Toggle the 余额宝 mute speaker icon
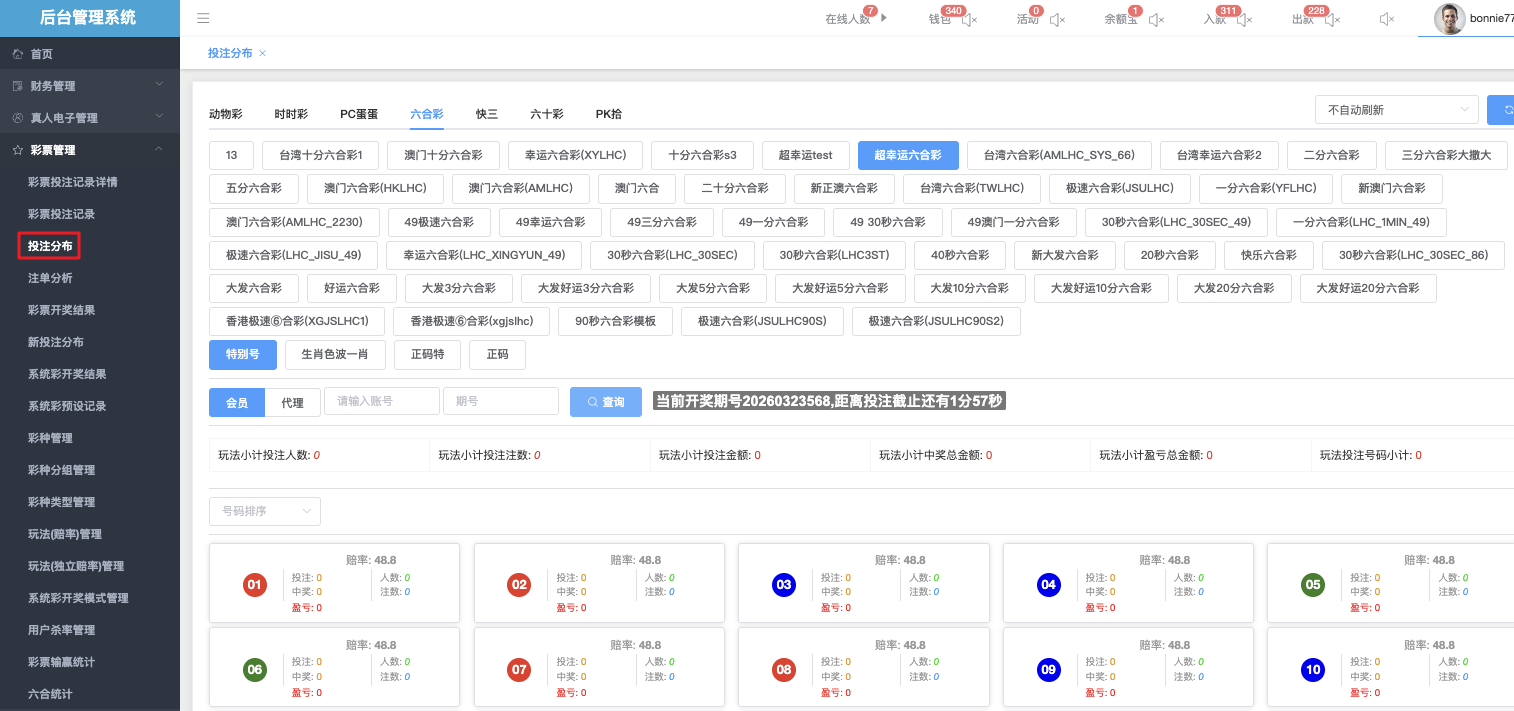Screen dimensions: 1514x711 (x=1157, y=20)
